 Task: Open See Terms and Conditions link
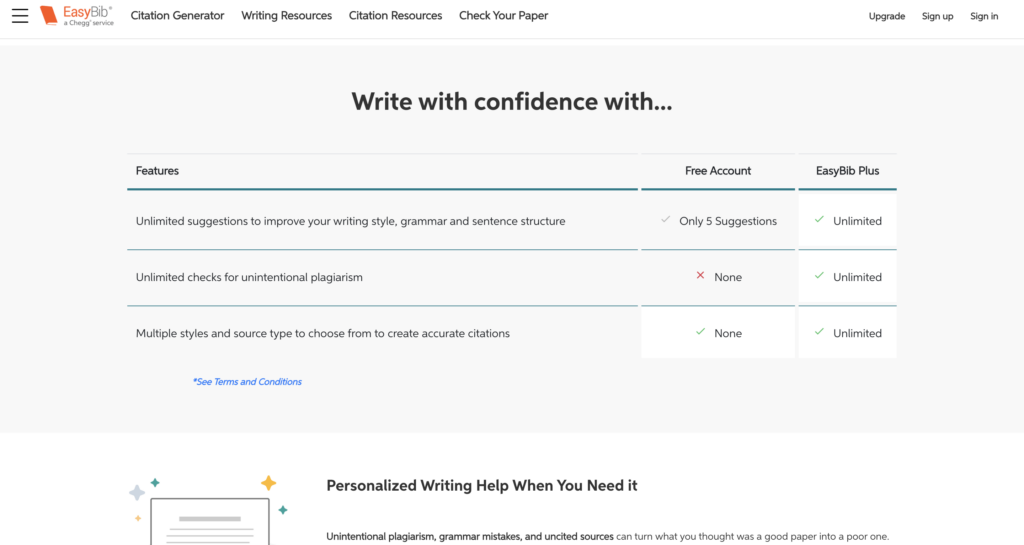coord(247,382)
